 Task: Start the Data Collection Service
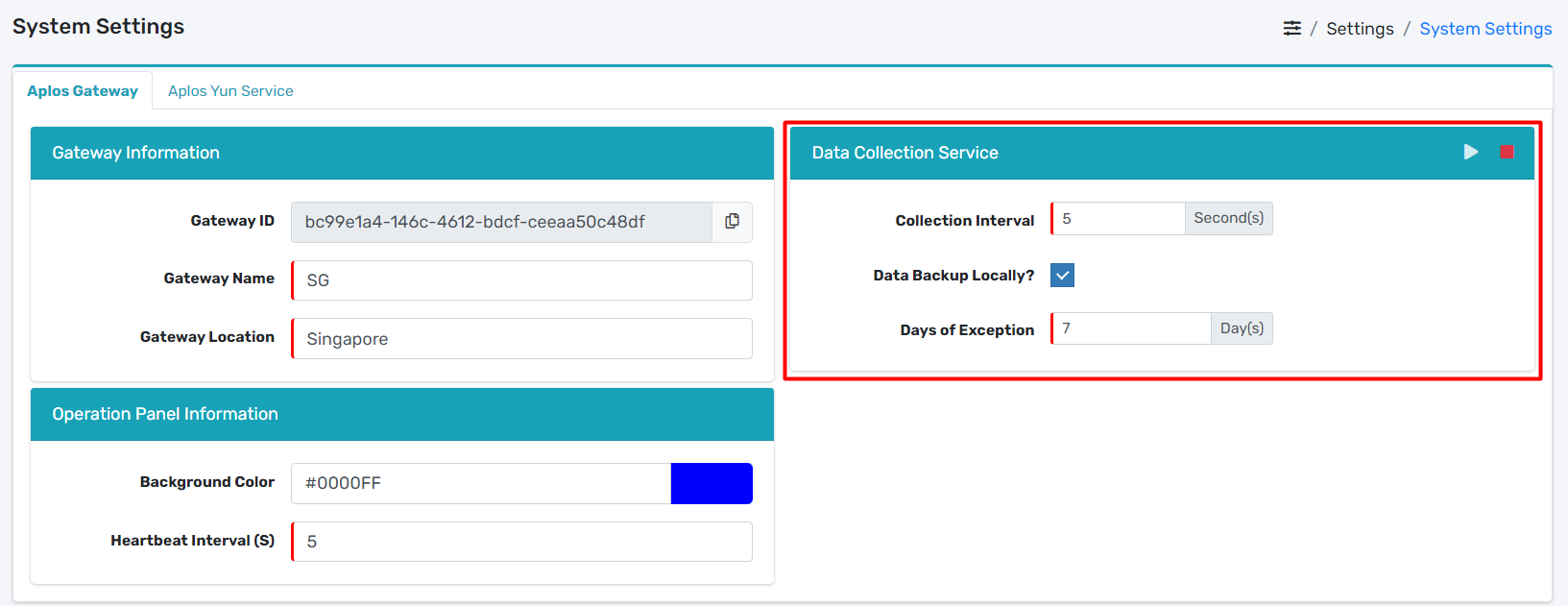click(1470, 152)
